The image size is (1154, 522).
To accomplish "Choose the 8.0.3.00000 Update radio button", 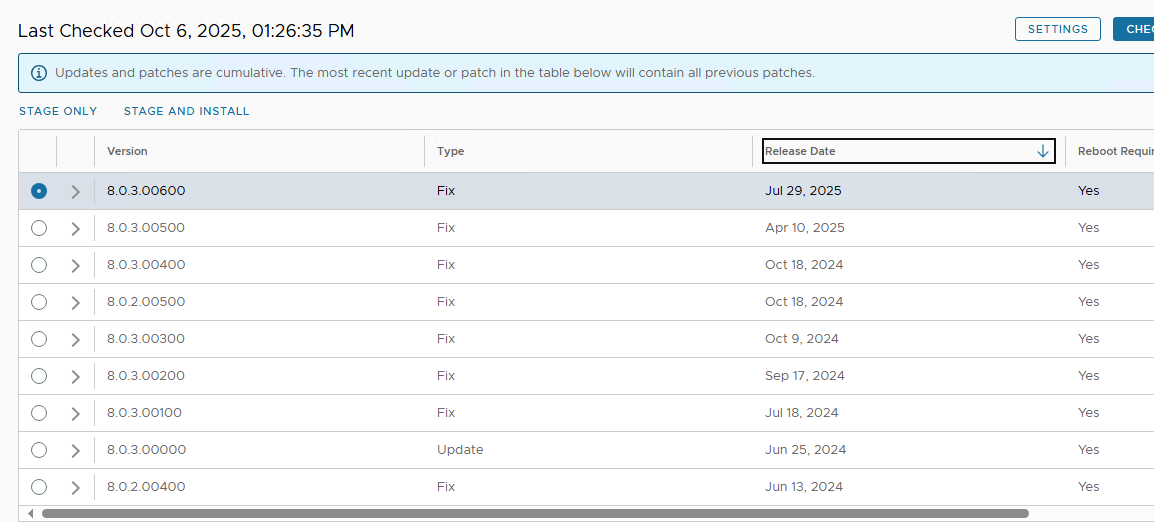I will tap(39, 450).
